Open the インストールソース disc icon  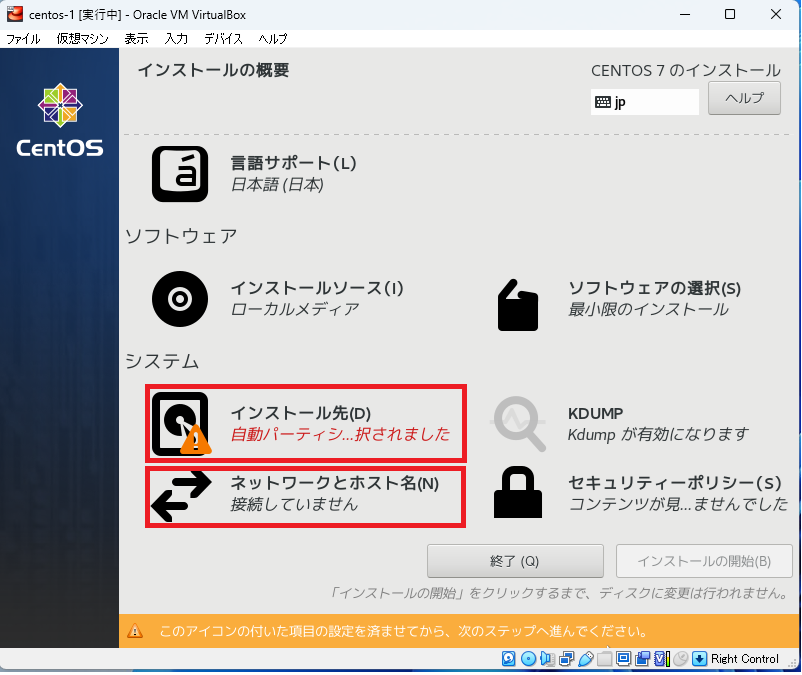coord(180,299)
